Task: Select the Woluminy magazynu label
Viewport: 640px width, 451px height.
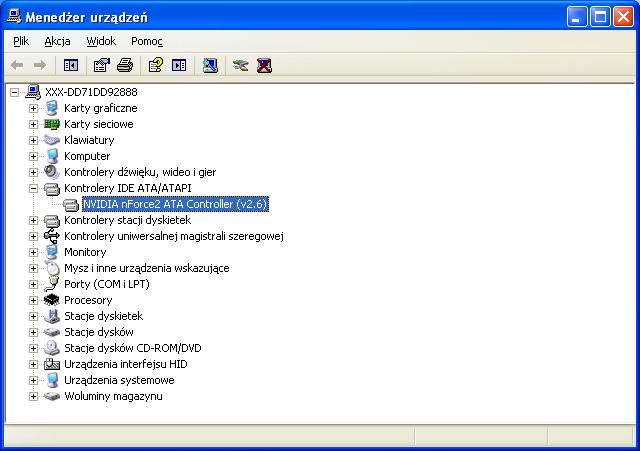Action: coord(113,396)
